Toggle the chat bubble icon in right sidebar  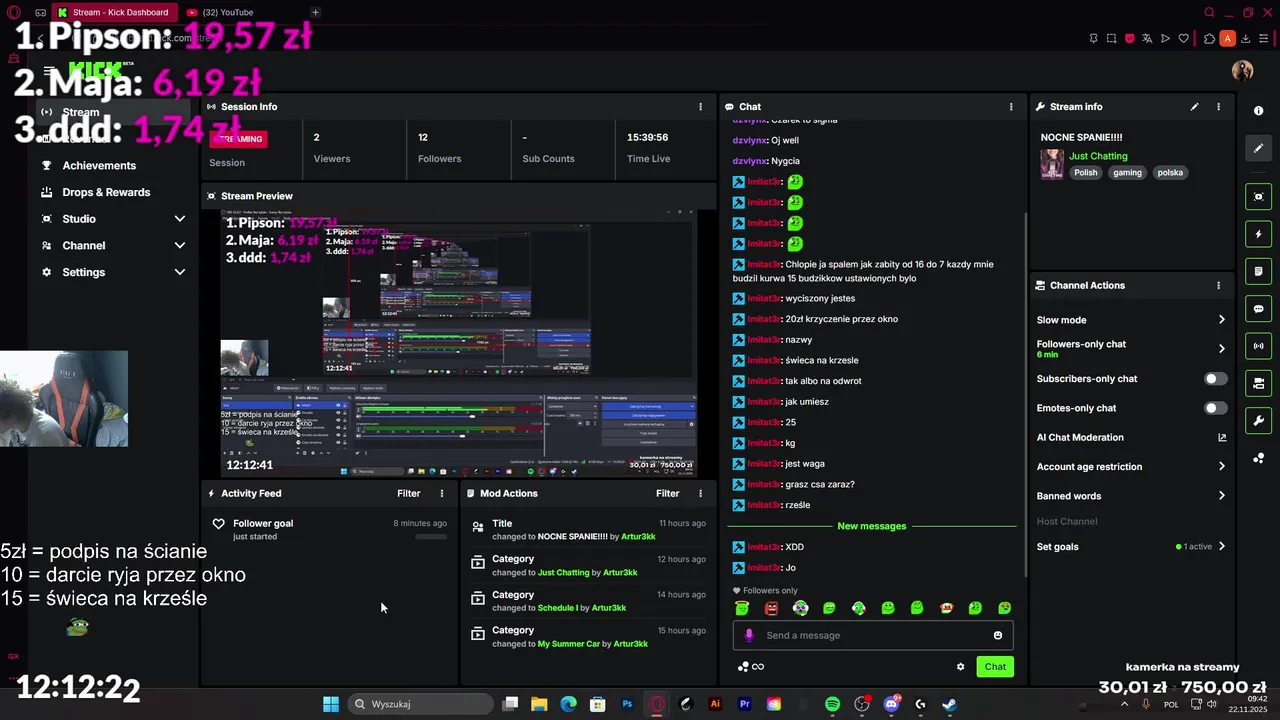[1259, 309]
